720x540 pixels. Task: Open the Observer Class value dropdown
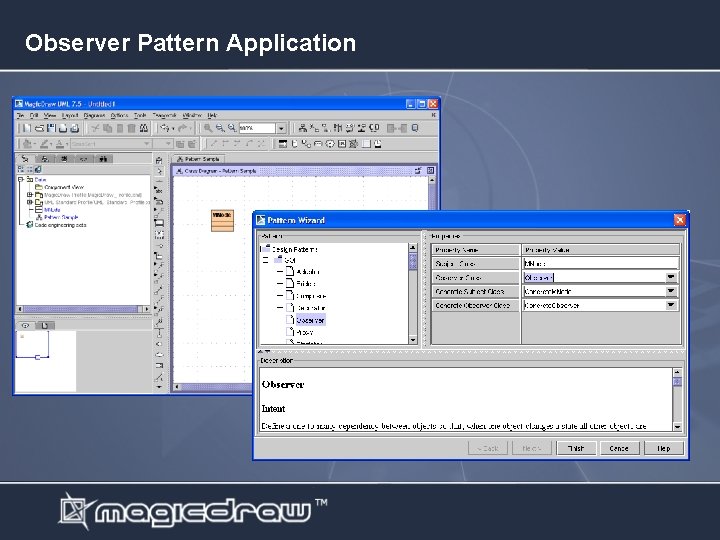click(671, 277)
